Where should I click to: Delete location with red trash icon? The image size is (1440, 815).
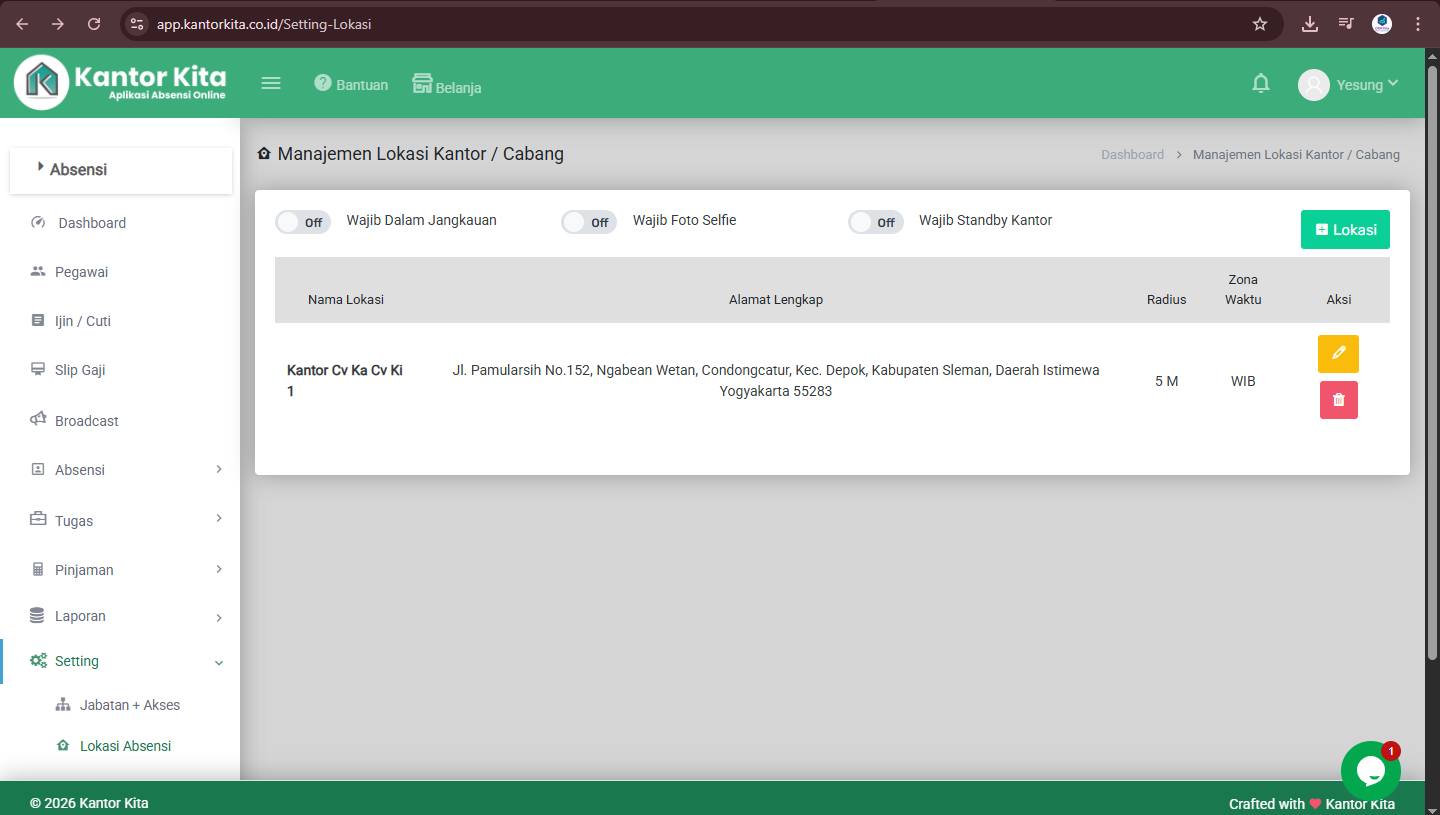1338,400
